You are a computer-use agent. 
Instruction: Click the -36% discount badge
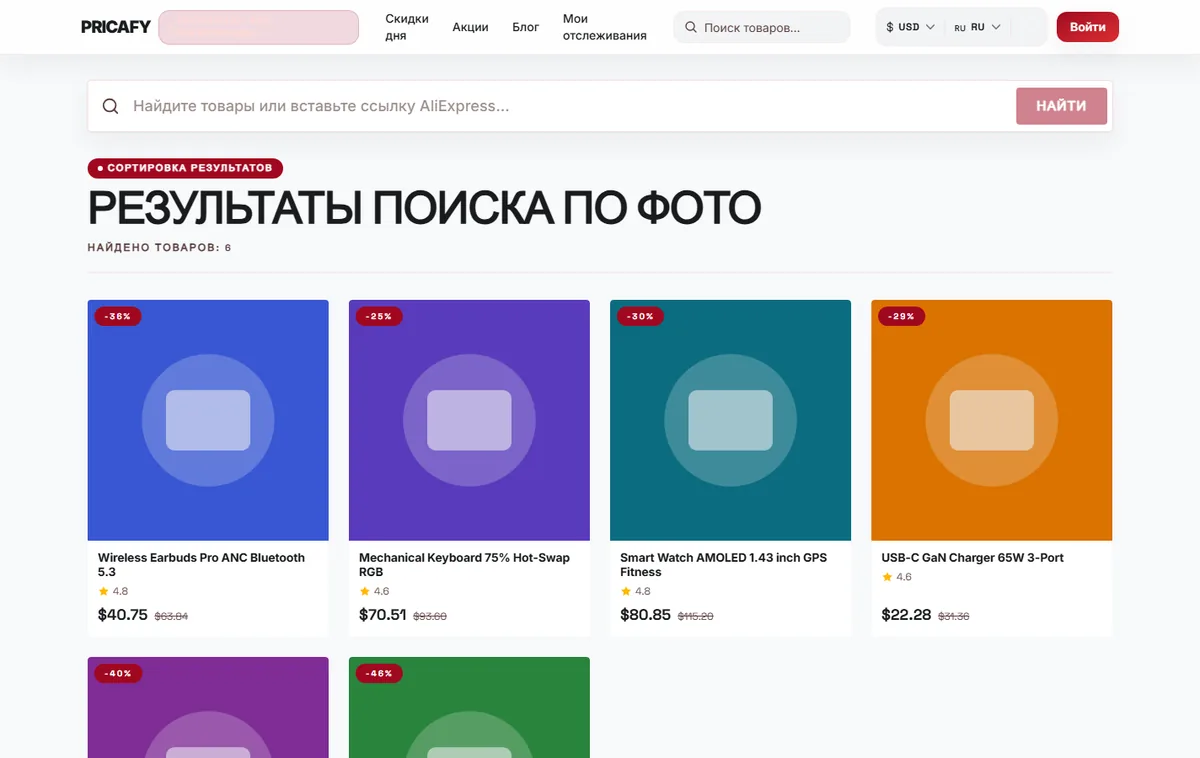119,316
